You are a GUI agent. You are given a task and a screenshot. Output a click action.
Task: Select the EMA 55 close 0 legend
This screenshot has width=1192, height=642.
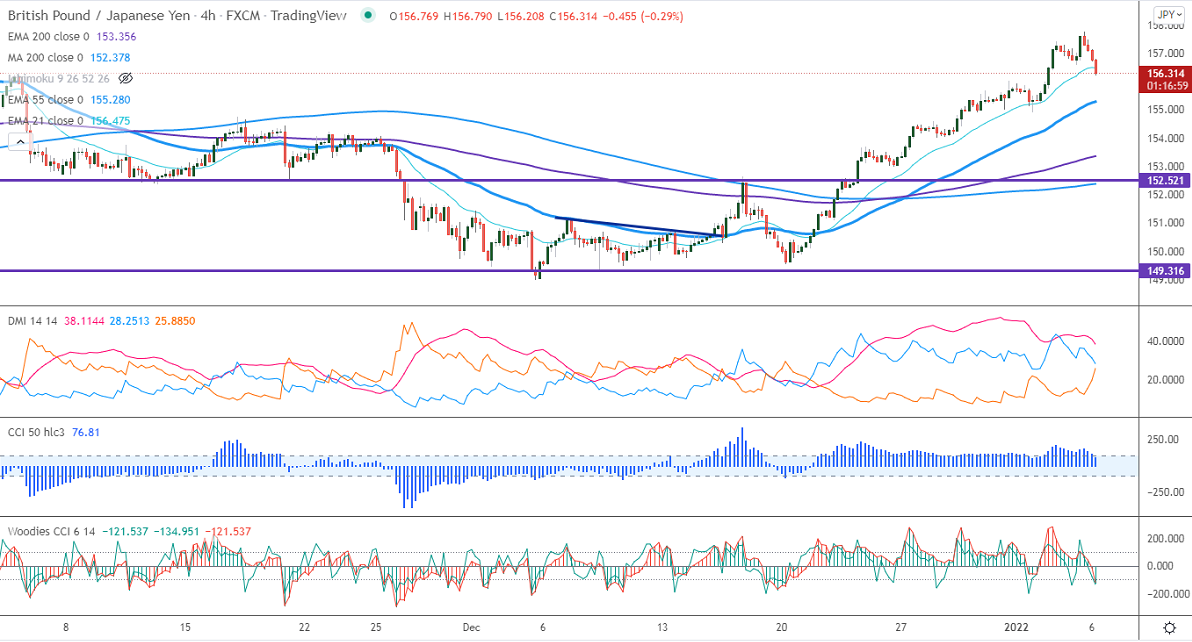[46, 100]
